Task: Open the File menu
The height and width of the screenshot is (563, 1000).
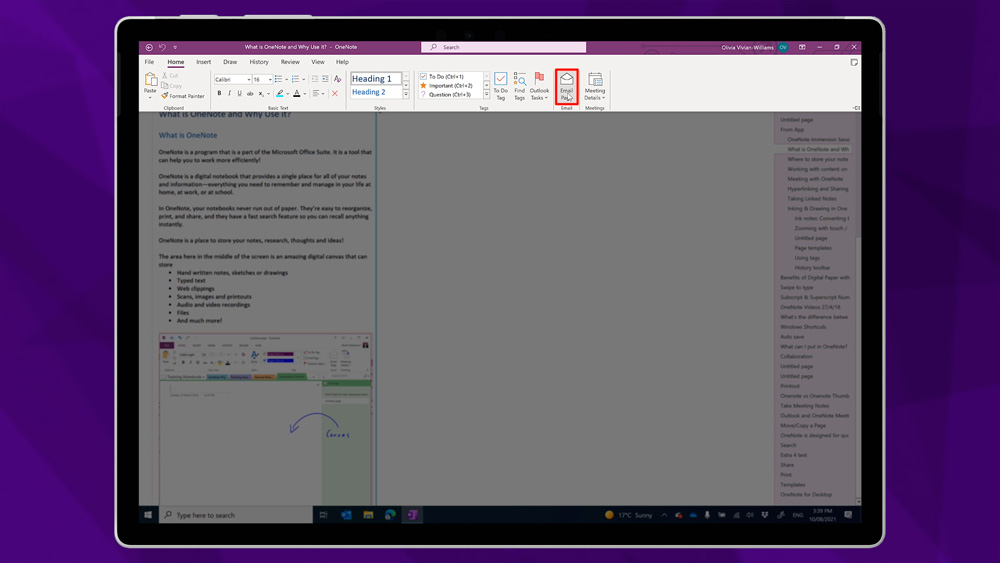Action: point(149,62)
